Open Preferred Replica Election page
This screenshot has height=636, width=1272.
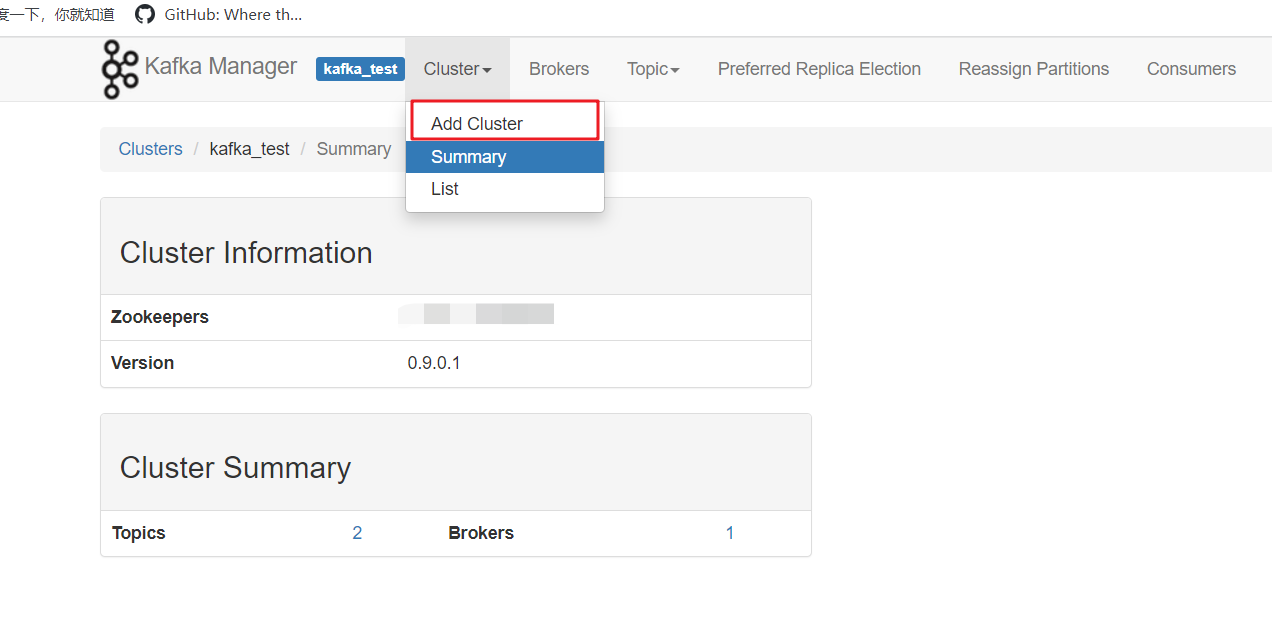point(819,69)
